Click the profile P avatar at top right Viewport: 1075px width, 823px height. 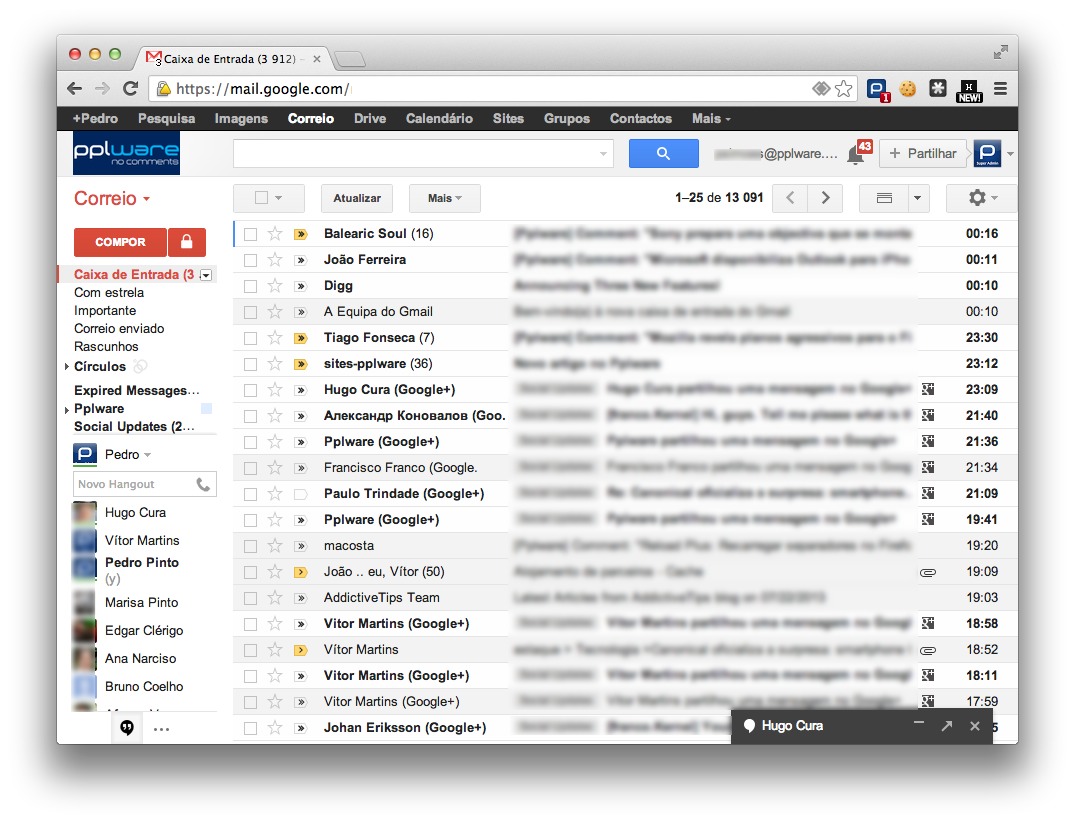(987, 154)
